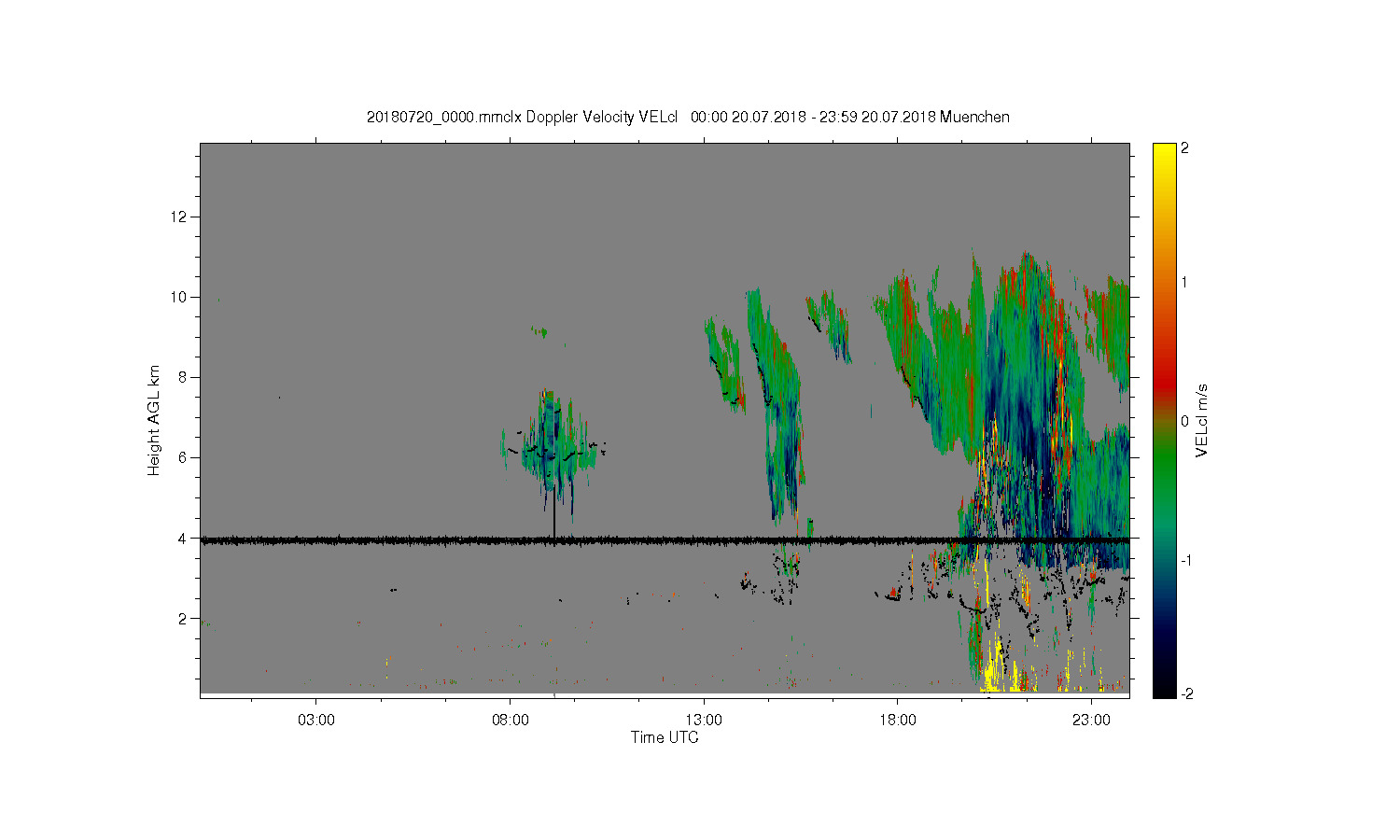Click the height tick label '6'
Image resolution: width=1400 pixels, height=840 pixels.
coord(184,457)
